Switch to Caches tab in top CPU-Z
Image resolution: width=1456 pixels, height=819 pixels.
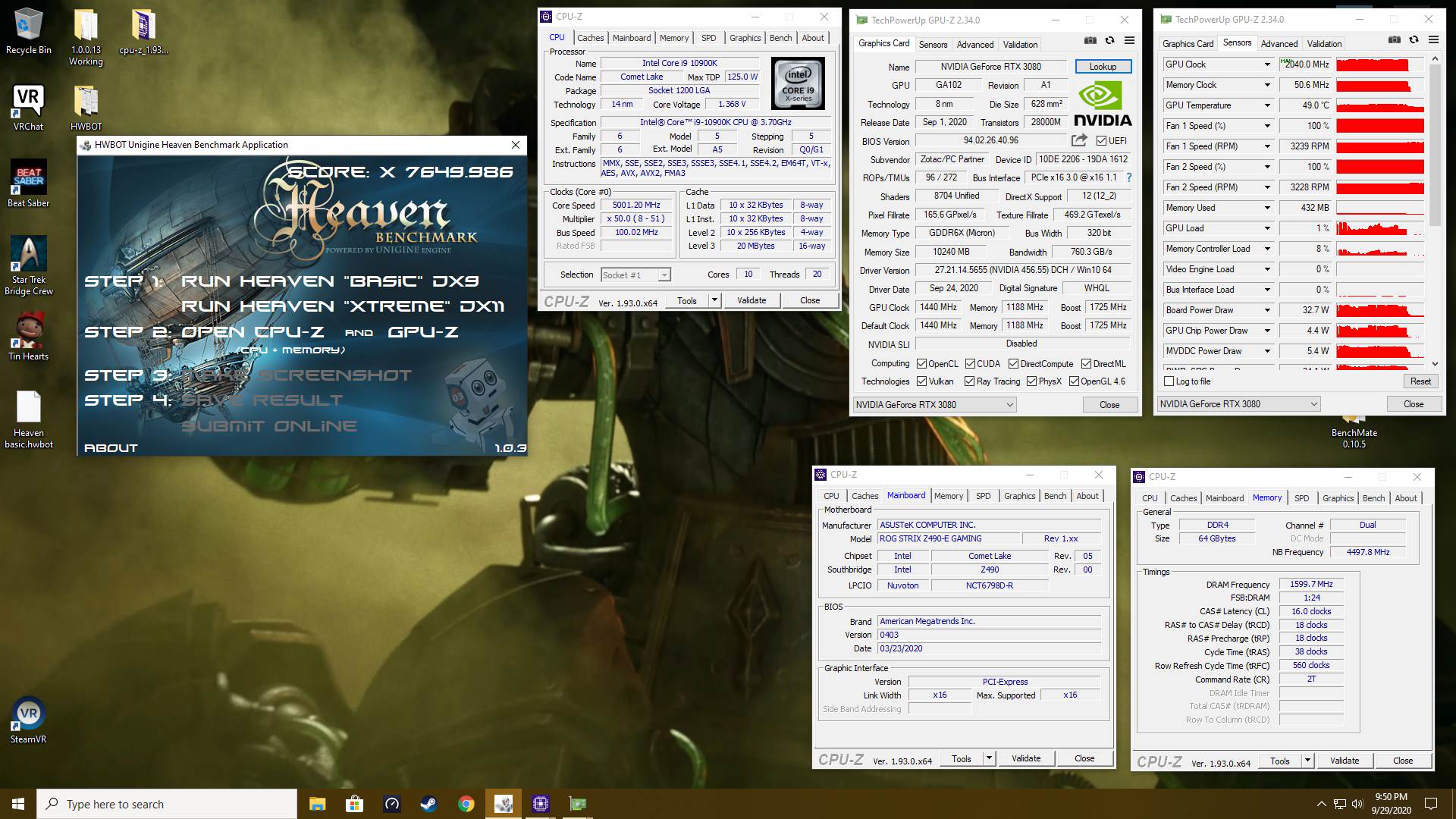590,38
